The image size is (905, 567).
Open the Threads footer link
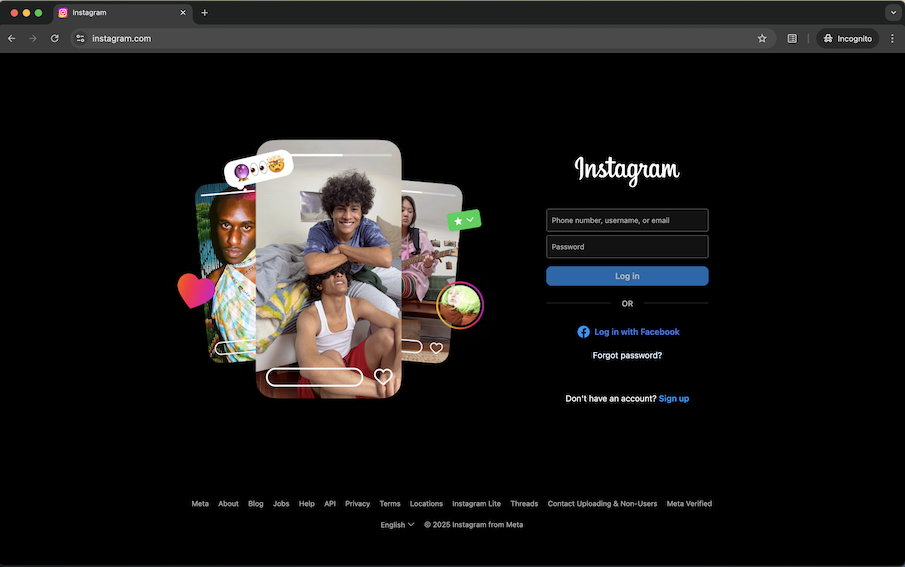pyautogui.click(x=523, y=504)
